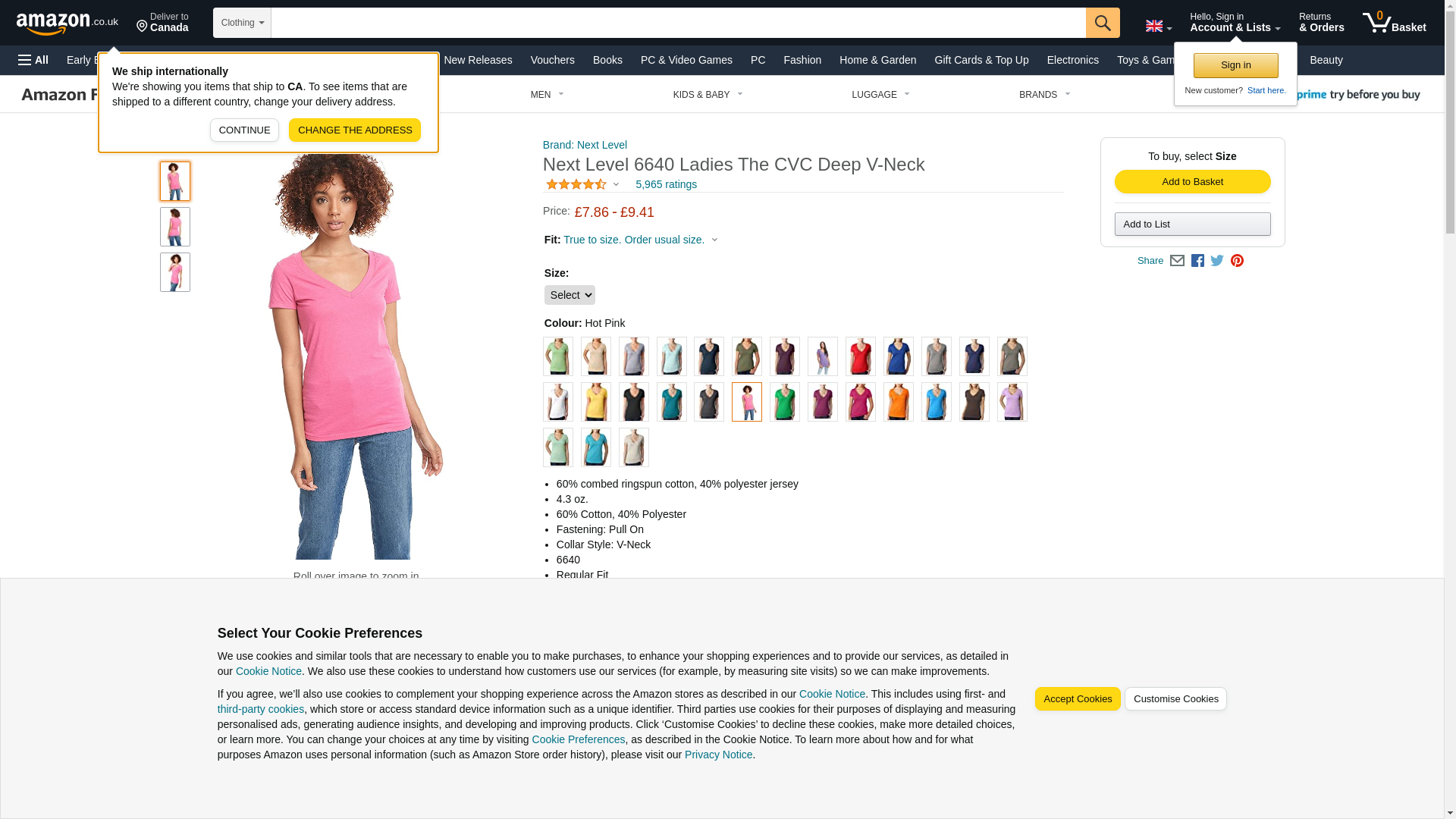Open the Size select dropdown
Image resolution: width=1456 pixels, height=819 pixels.
point(570,295)
